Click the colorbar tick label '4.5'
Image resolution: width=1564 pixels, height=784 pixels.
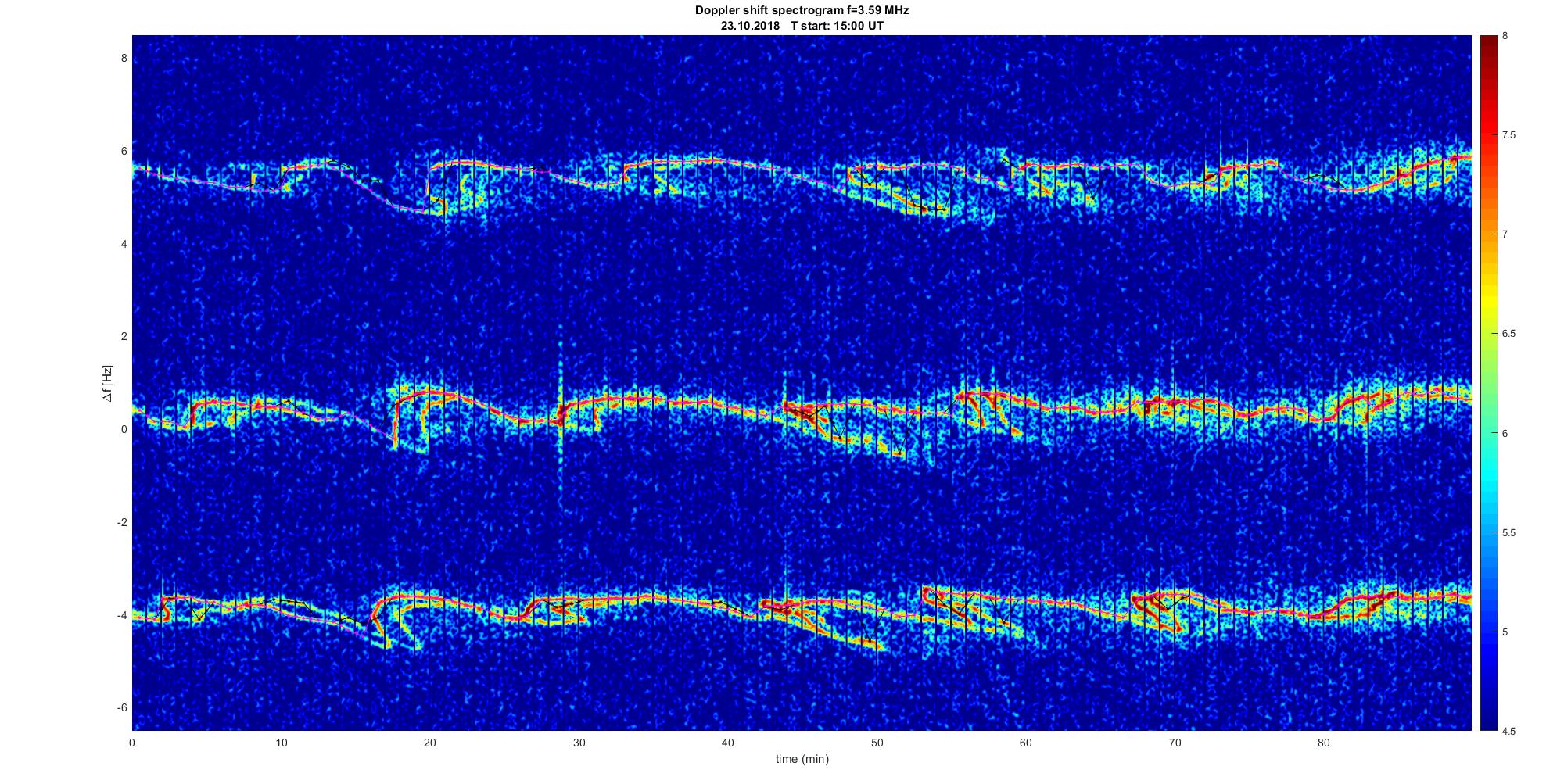[x=1509, y=731]
